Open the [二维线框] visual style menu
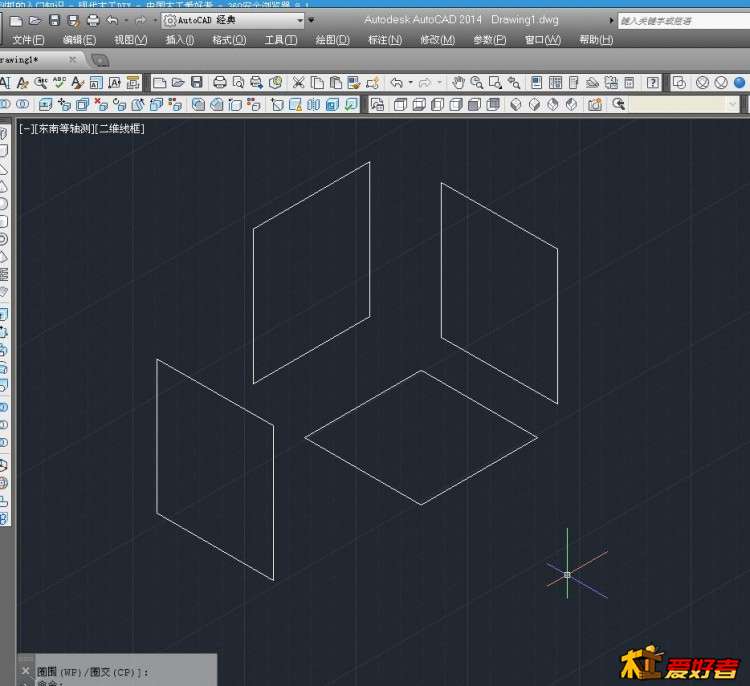Viewport: 750px width, 686px height. tap(120, 129)
